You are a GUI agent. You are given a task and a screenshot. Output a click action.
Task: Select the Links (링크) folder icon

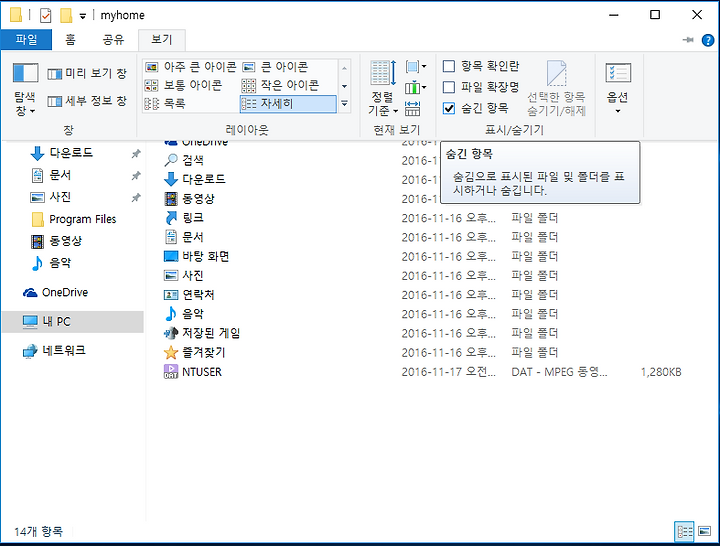[171, 218]
